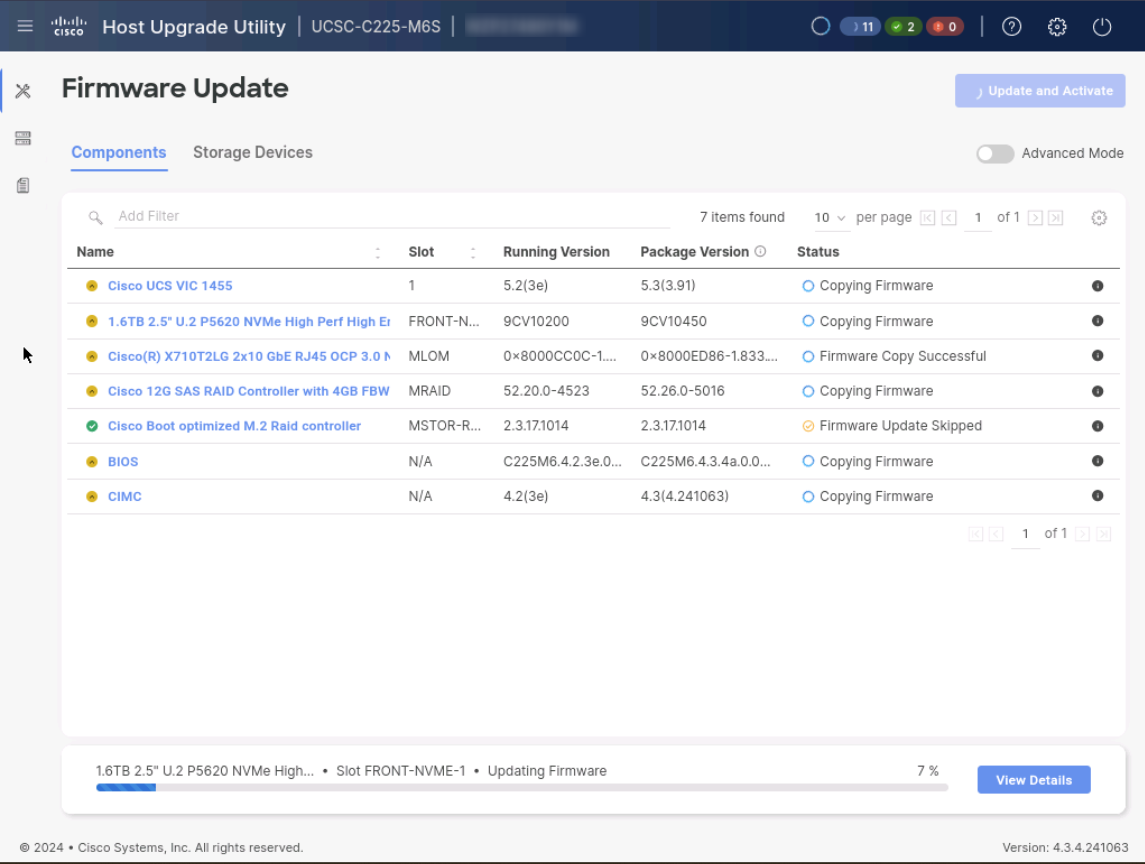Click the Package Version info icon
This screenshot has width=1145, height=864.
[760, 251]
